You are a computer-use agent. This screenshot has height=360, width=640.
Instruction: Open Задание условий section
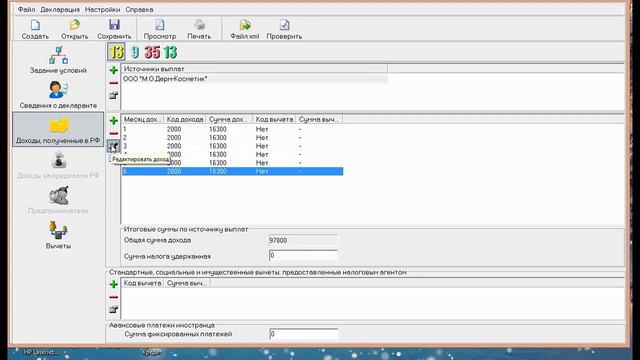(58, 60)
